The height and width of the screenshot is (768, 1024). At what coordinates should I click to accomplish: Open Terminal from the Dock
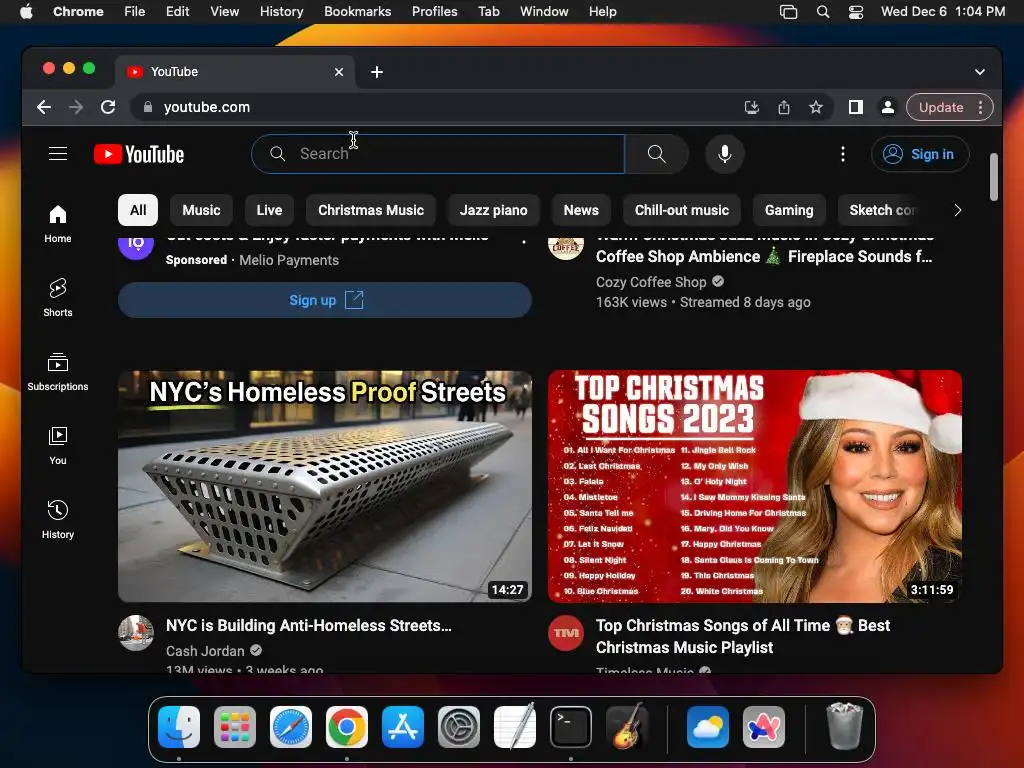(571, 727)
